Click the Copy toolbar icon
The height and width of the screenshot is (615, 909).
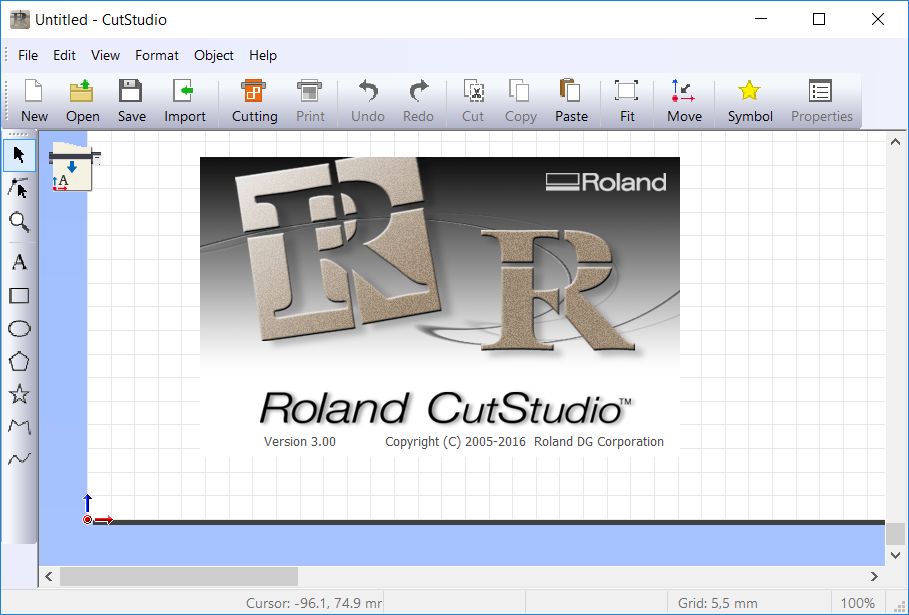click(x=521, y=100)
